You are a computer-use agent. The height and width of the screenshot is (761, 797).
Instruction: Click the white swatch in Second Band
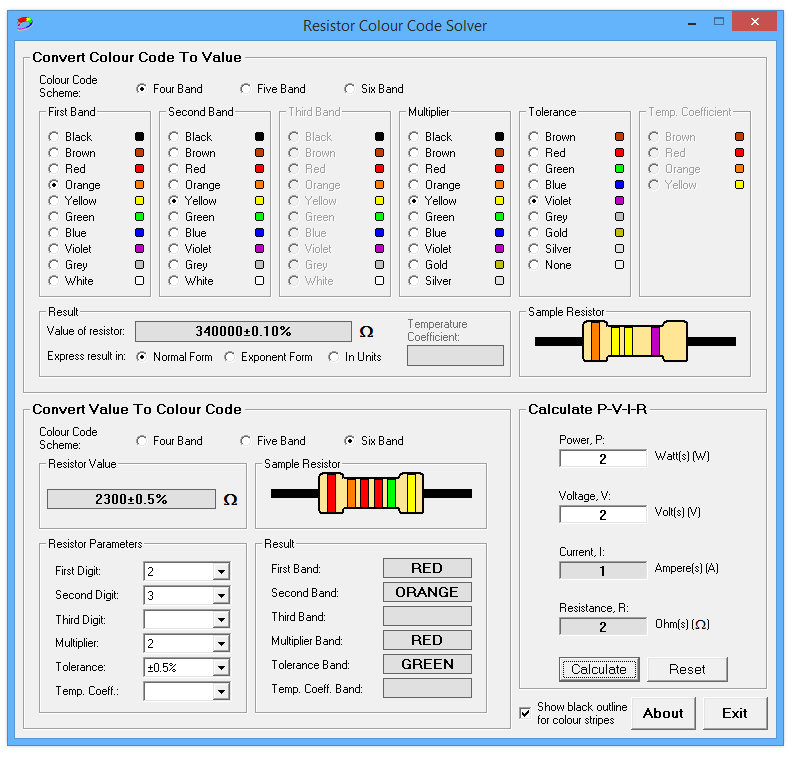point(259,281)
